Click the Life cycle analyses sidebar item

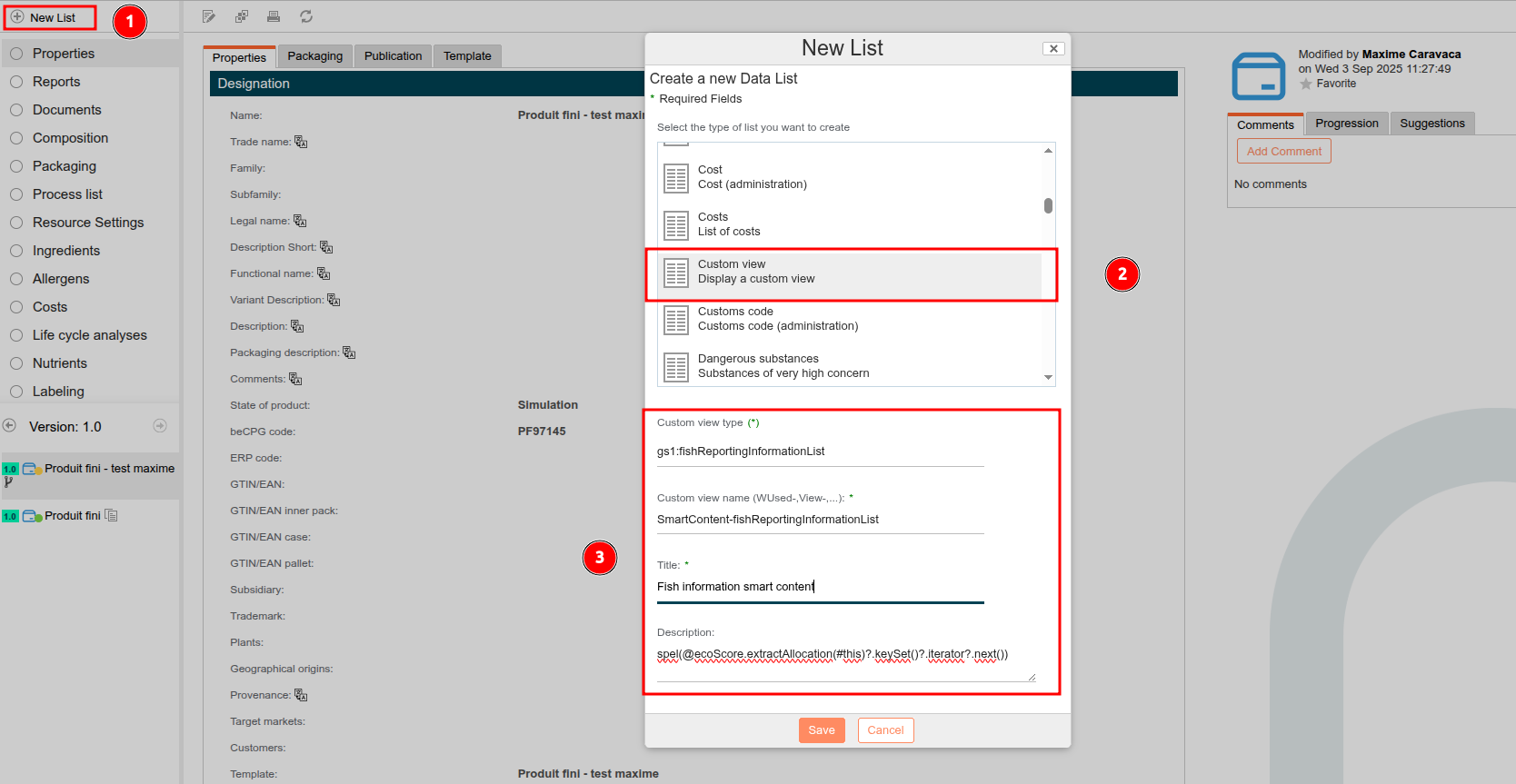[89, 335]
